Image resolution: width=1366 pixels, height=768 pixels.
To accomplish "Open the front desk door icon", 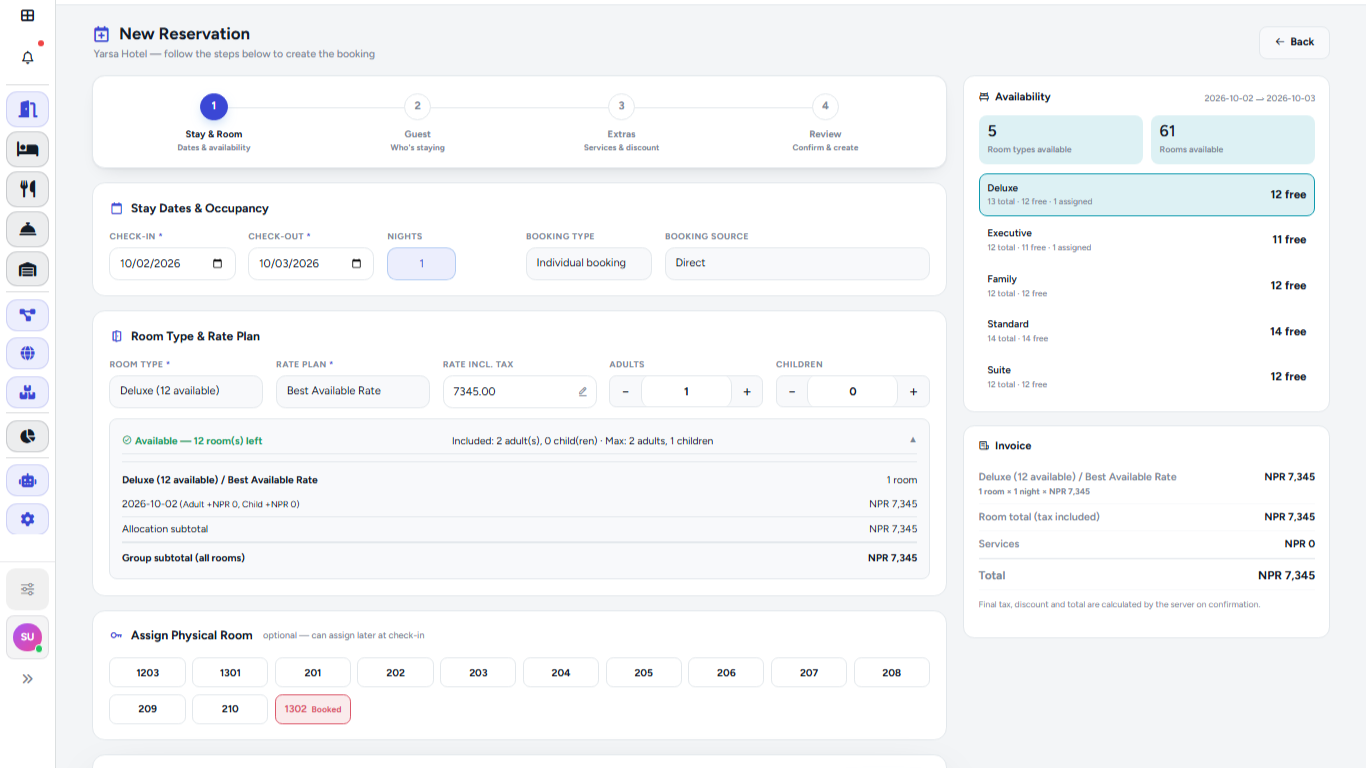I will [x=27, y=109].
